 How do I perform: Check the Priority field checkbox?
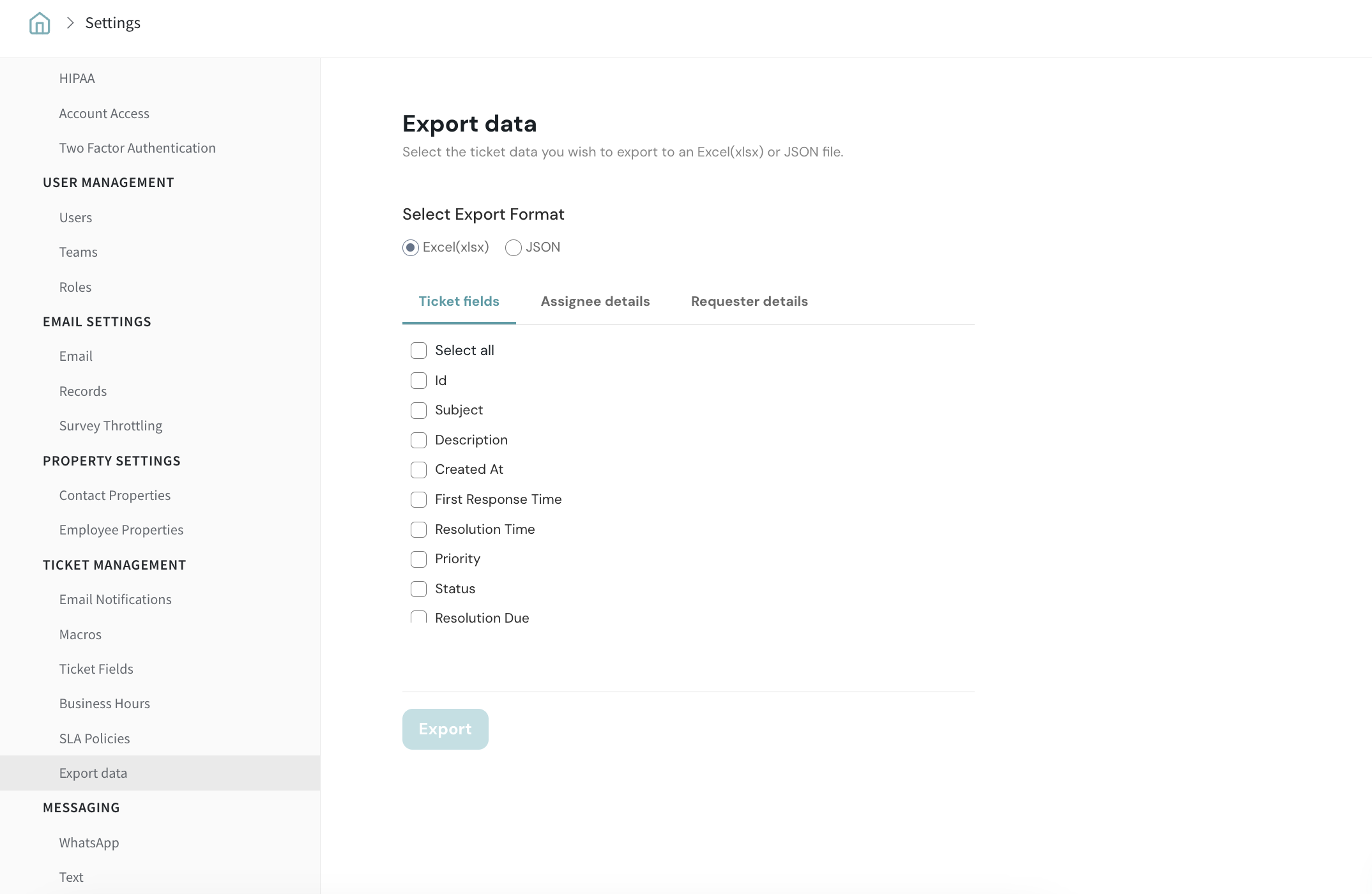418,559
